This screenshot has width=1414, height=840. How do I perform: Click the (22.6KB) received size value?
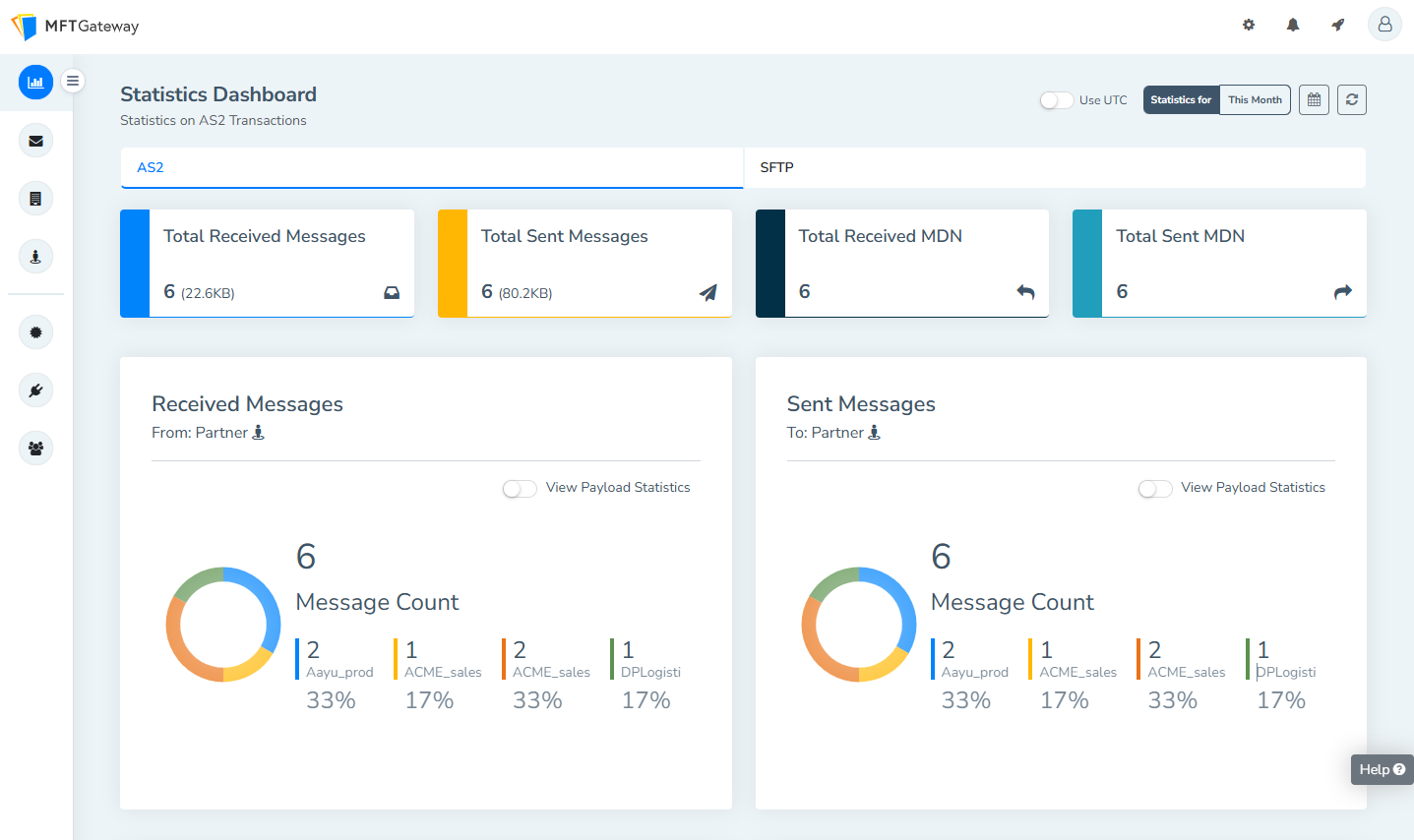coord(208,293)
